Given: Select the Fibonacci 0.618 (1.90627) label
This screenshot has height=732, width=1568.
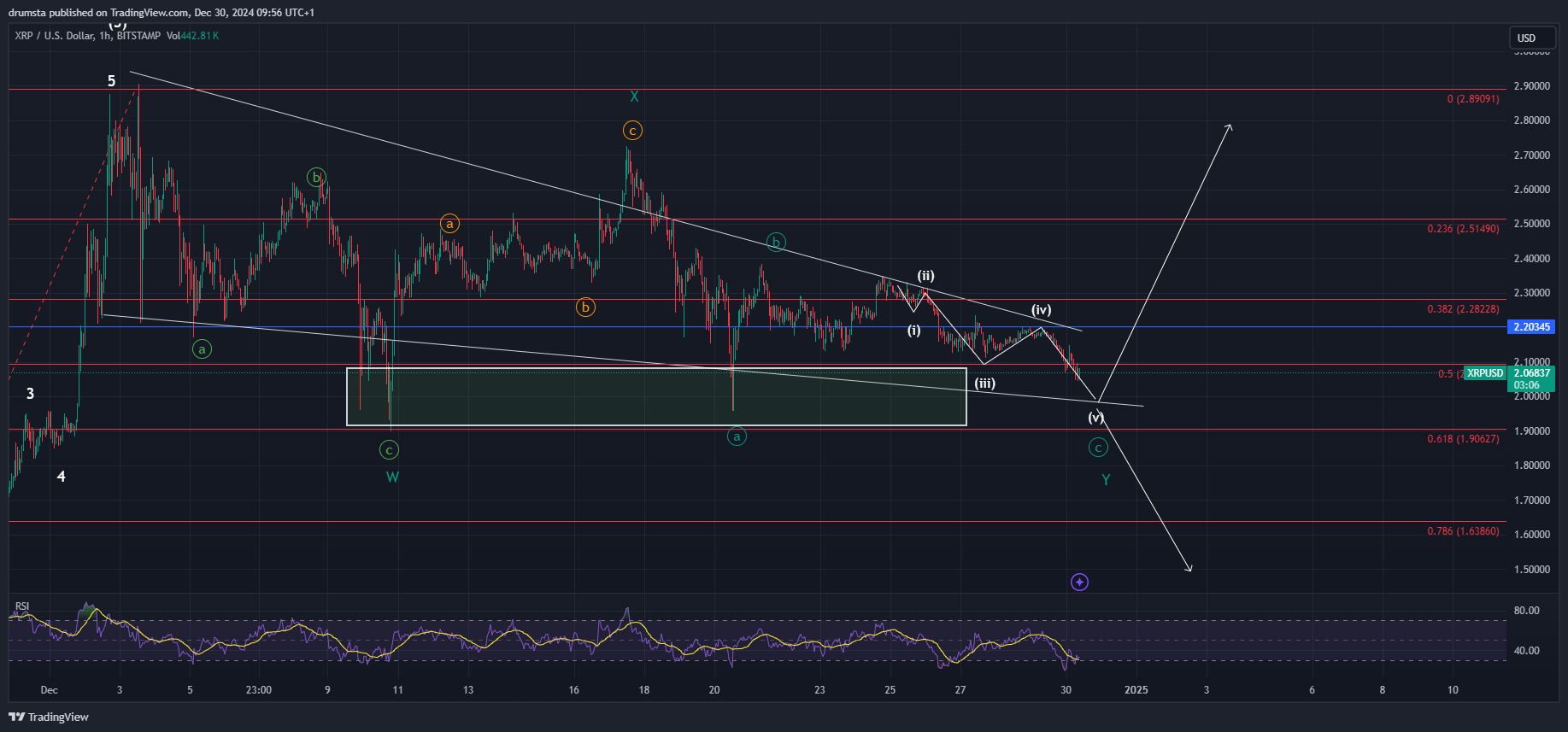Looking at the screenshot, I should pos(1463,439).
